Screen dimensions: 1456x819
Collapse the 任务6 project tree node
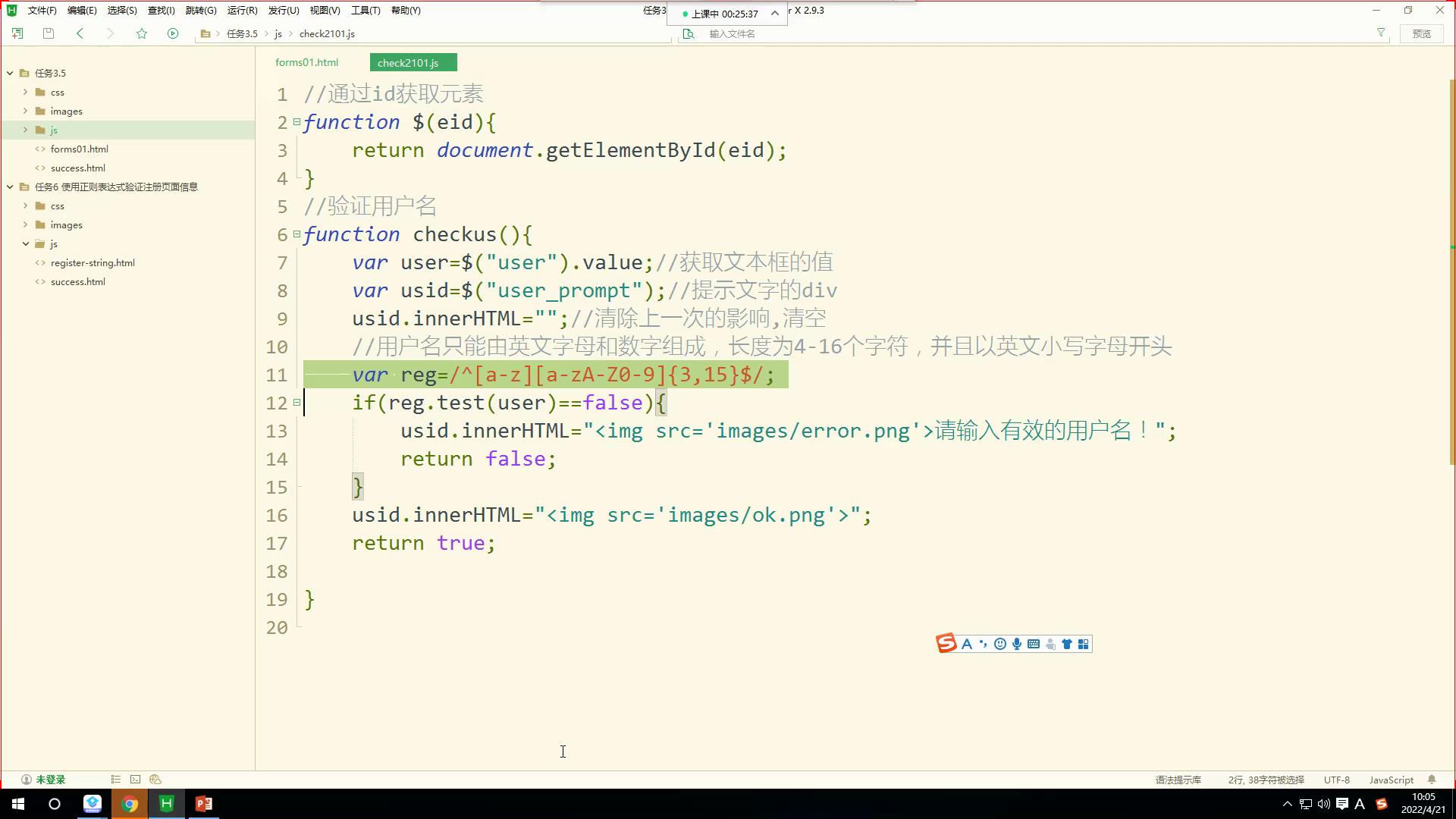(10, 187)
